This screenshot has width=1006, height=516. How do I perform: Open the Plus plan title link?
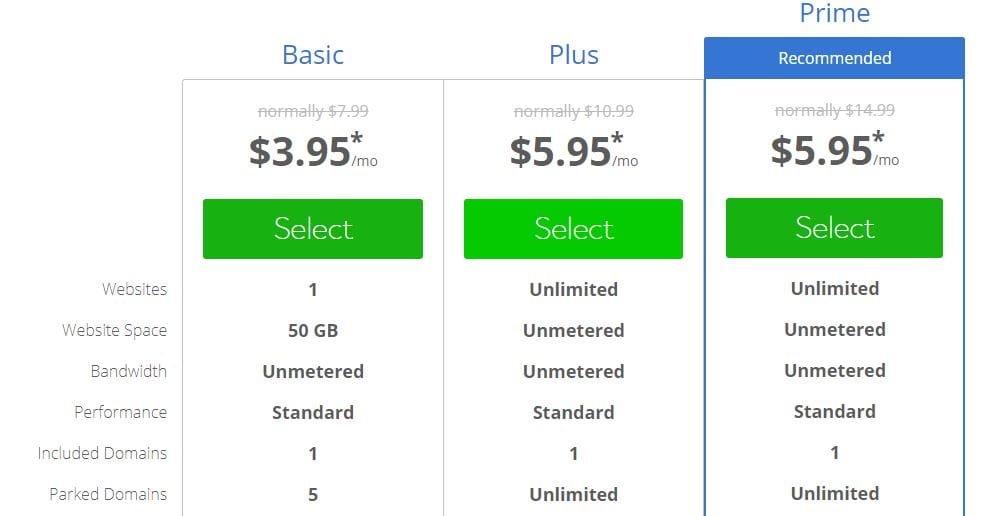click(574, 55)
